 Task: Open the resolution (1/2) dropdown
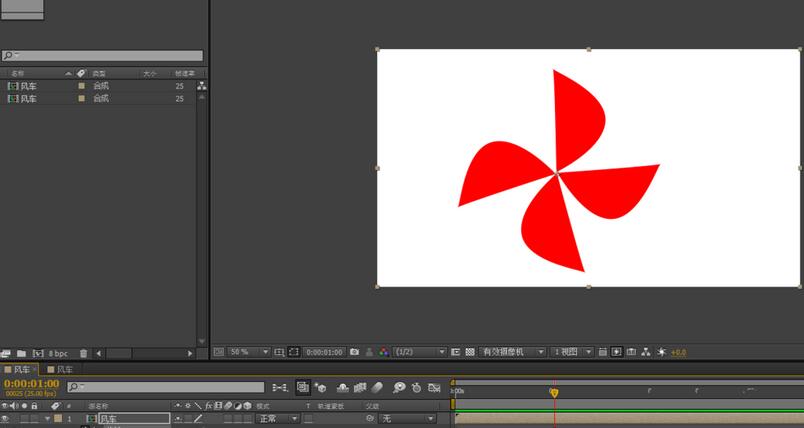tap(420, 352)
